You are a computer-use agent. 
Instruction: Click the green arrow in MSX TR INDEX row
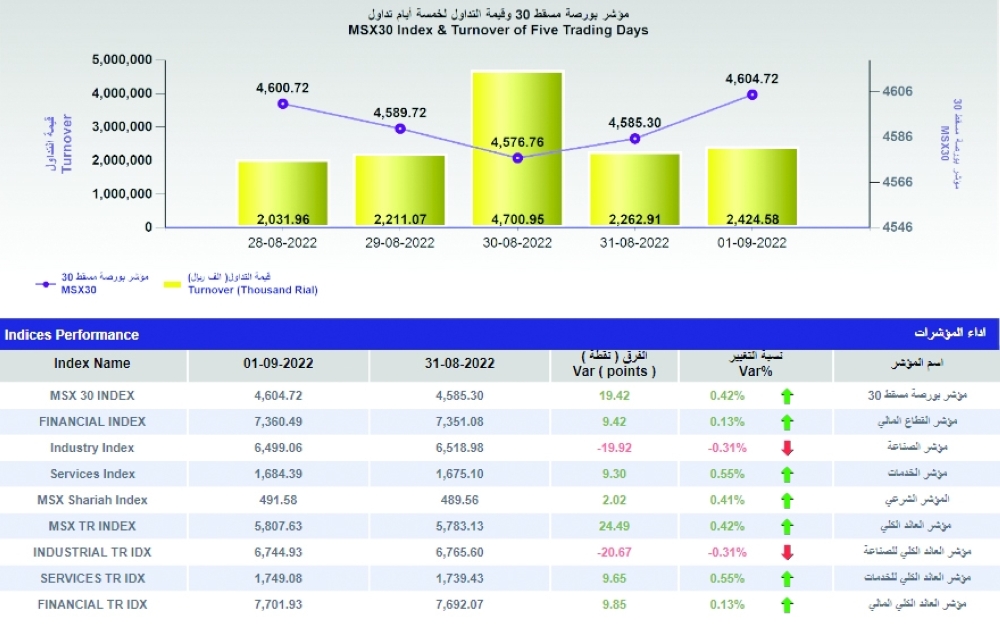(x=787, y=526)
